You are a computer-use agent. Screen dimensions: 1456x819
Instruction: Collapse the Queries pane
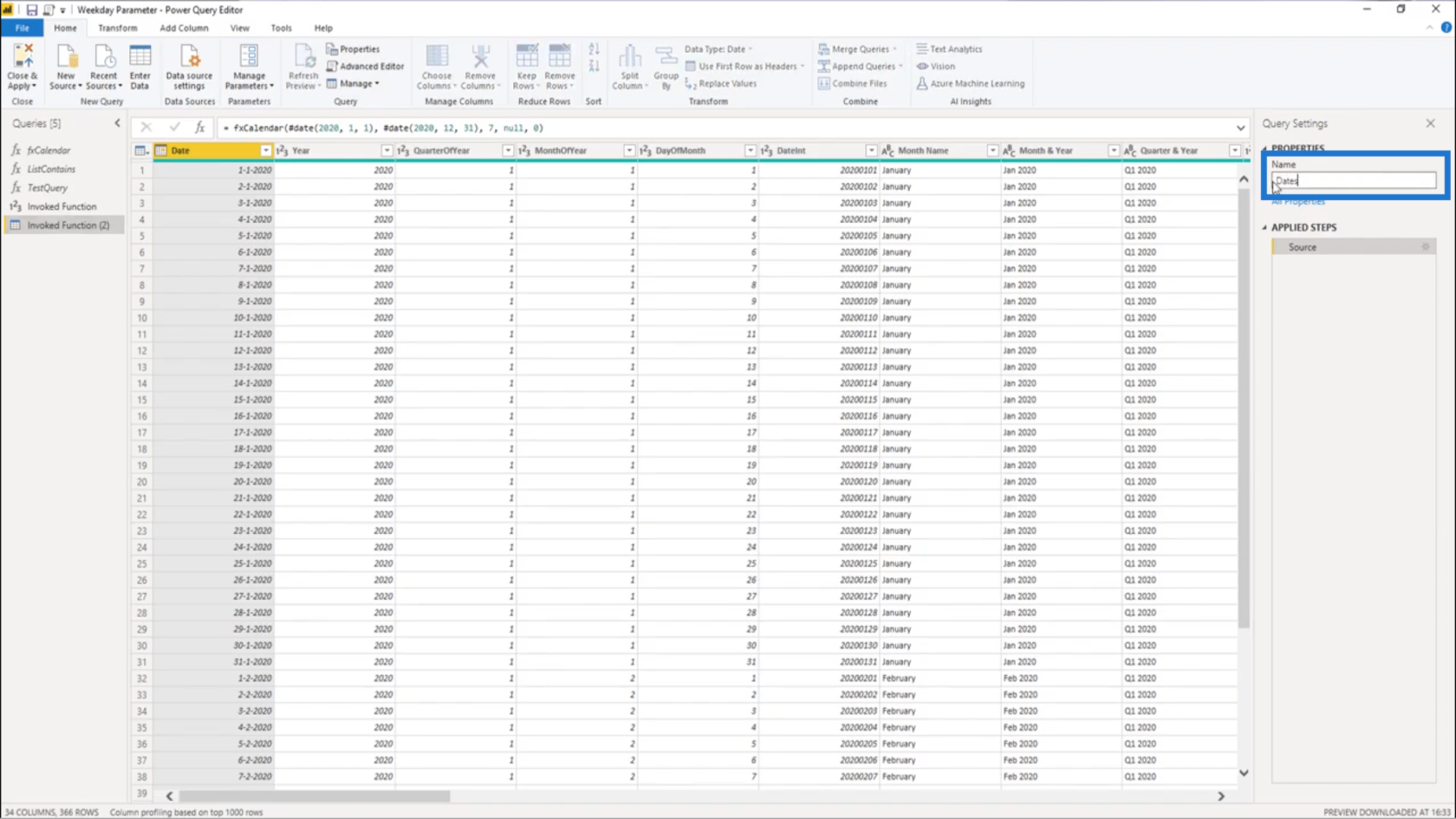coord(118,123)
